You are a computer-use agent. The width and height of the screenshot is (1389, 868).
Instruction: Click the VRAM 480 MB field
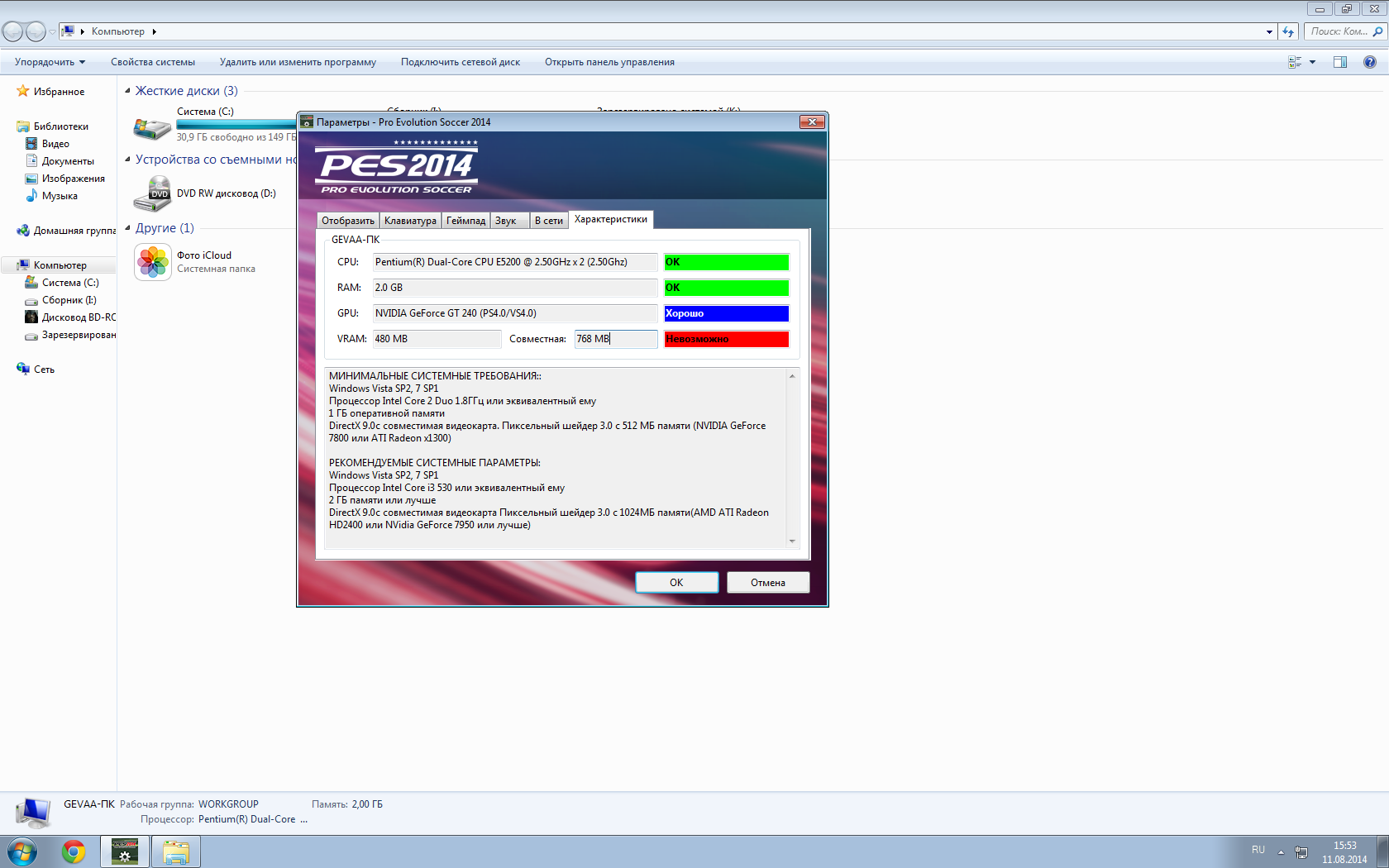437,339
